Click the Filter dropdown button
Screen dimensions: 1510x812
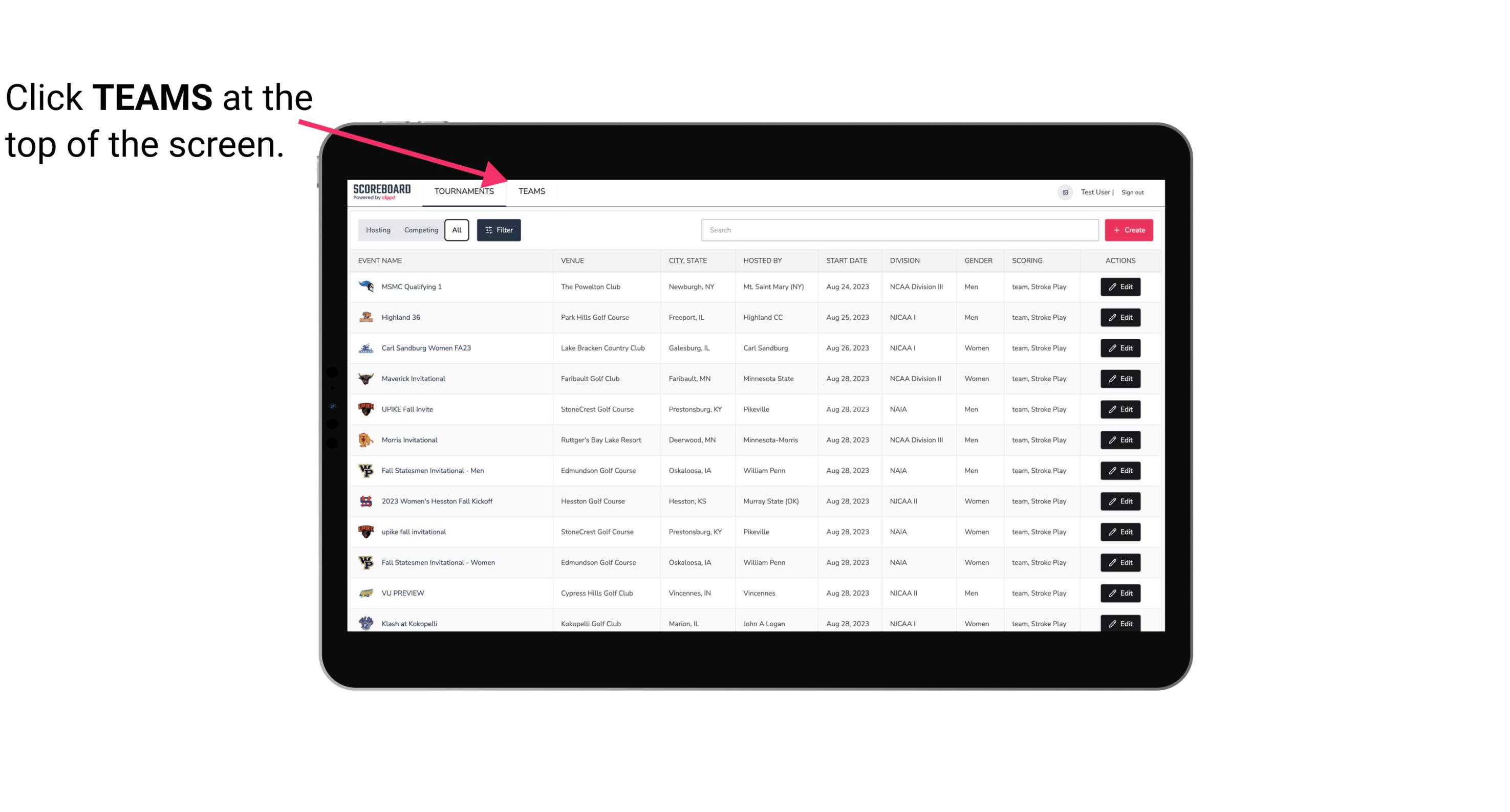499,230
